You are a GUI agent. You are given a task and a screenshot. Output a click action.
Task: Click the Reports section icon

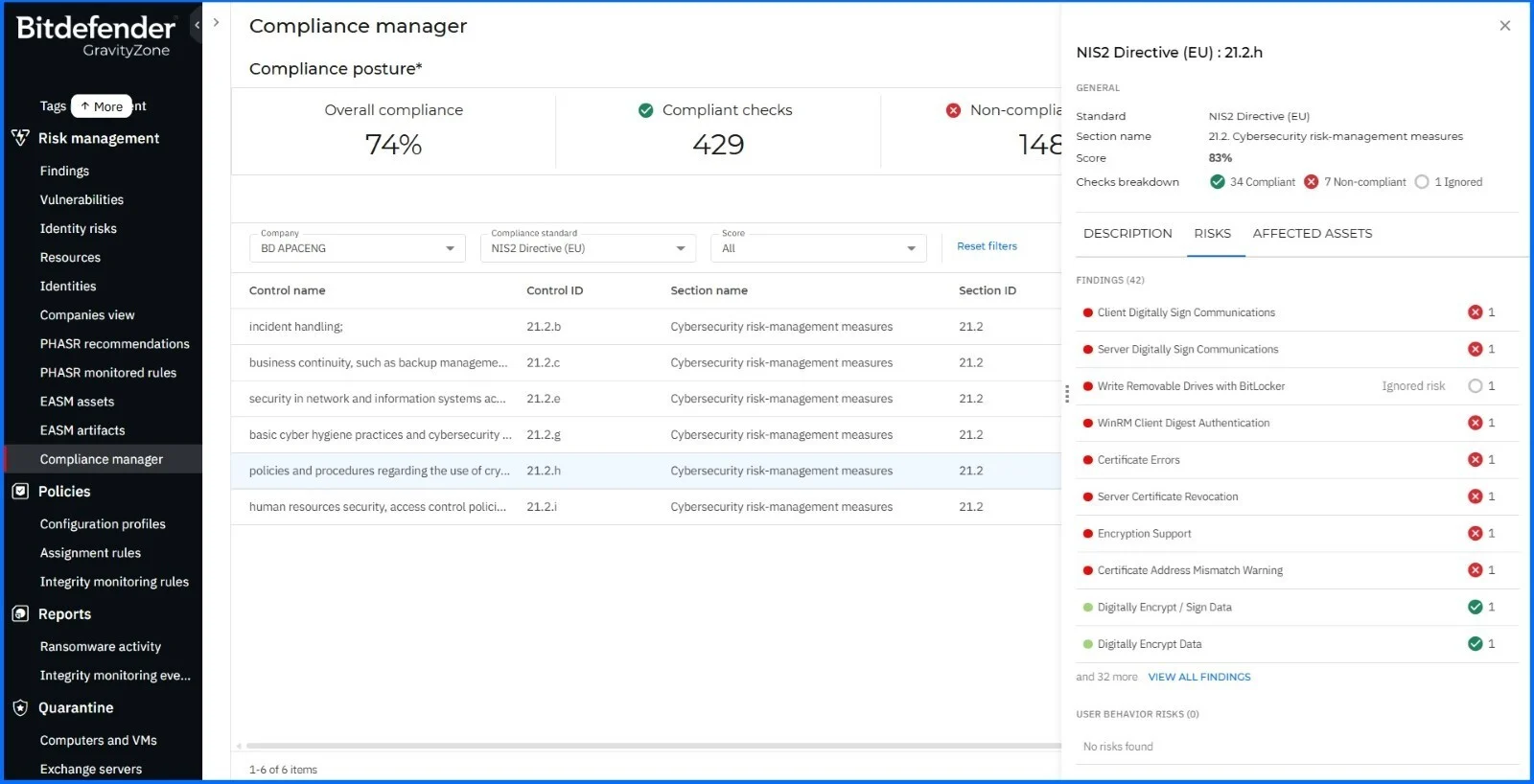click(20, 614)
